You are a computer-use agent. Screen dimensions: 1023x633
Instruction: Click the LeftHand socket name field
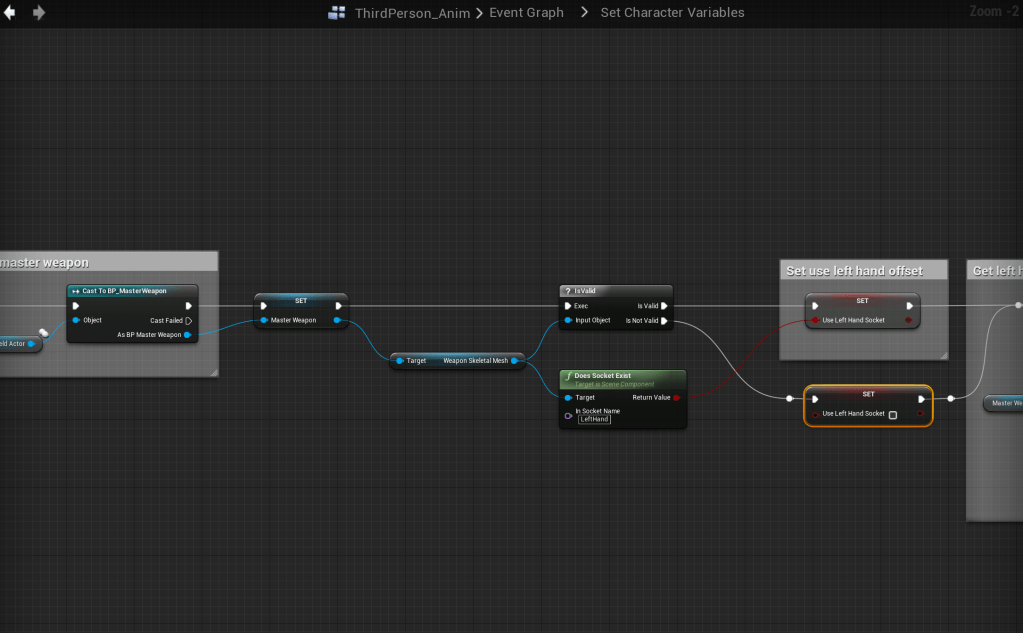(x=595, y=420)
